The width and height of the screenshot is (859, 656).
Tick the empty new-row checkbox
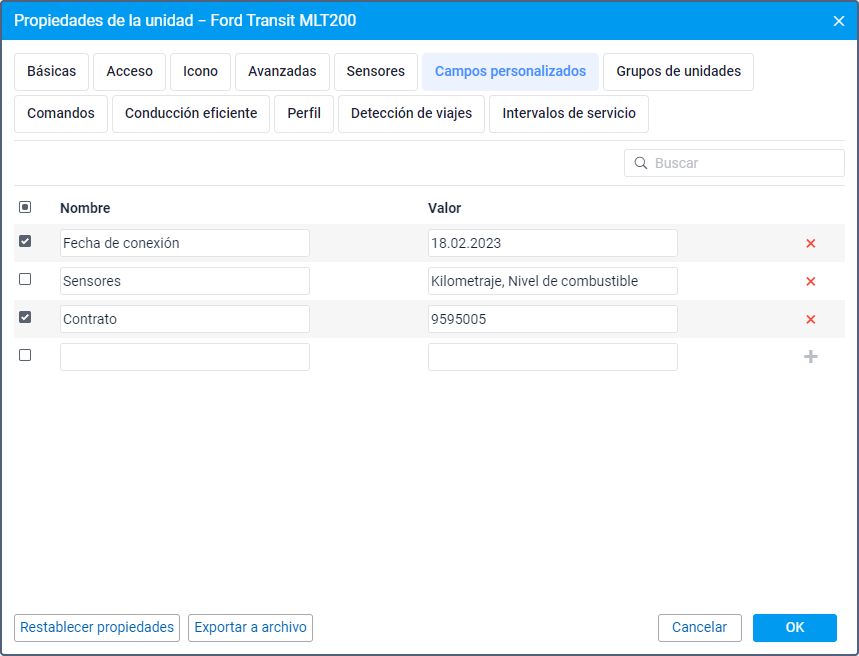(x=25, y=355)
